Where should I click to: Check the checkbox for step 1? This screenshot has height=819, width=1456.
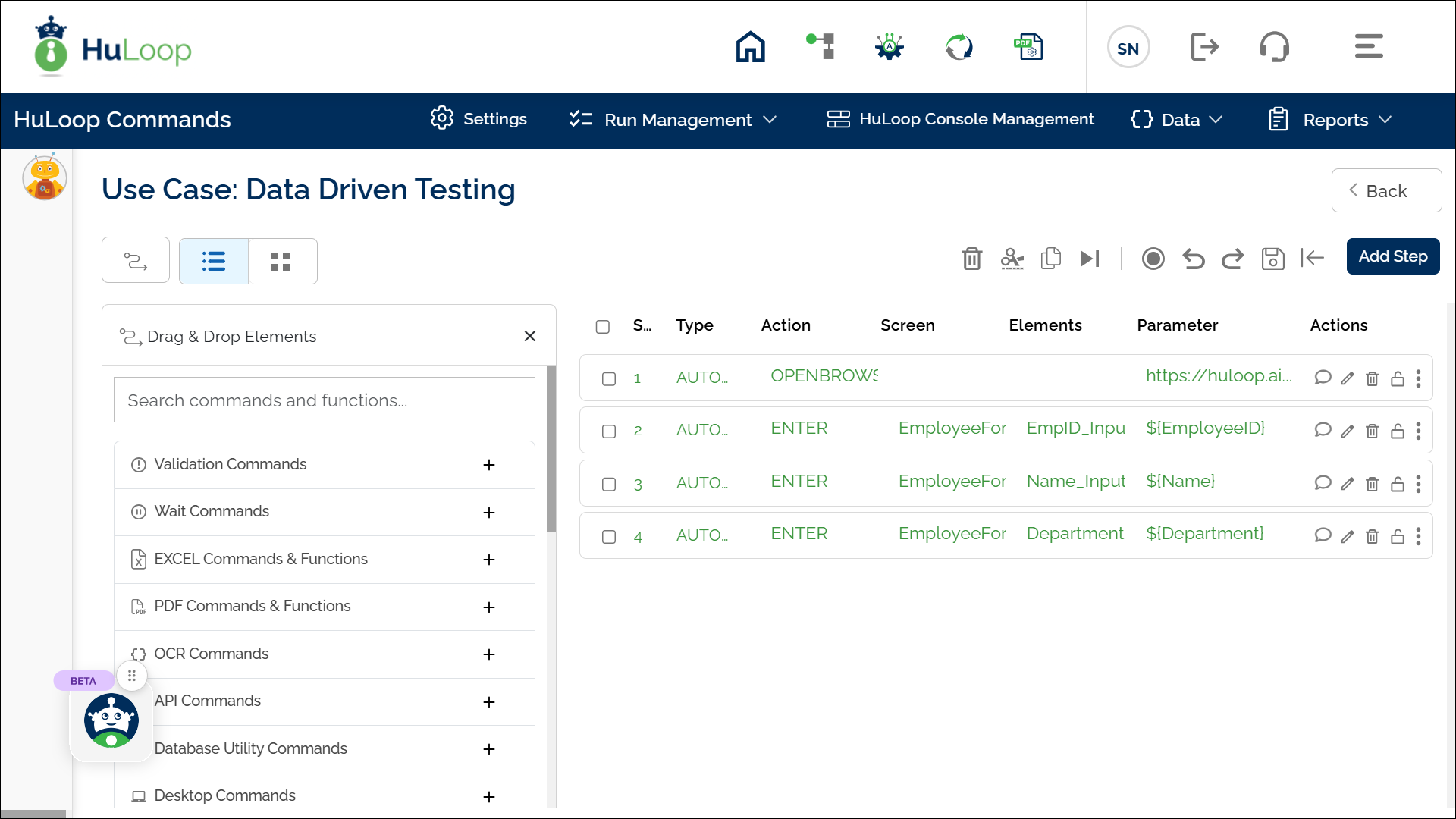pyautogui.click(x=609, y=378)
